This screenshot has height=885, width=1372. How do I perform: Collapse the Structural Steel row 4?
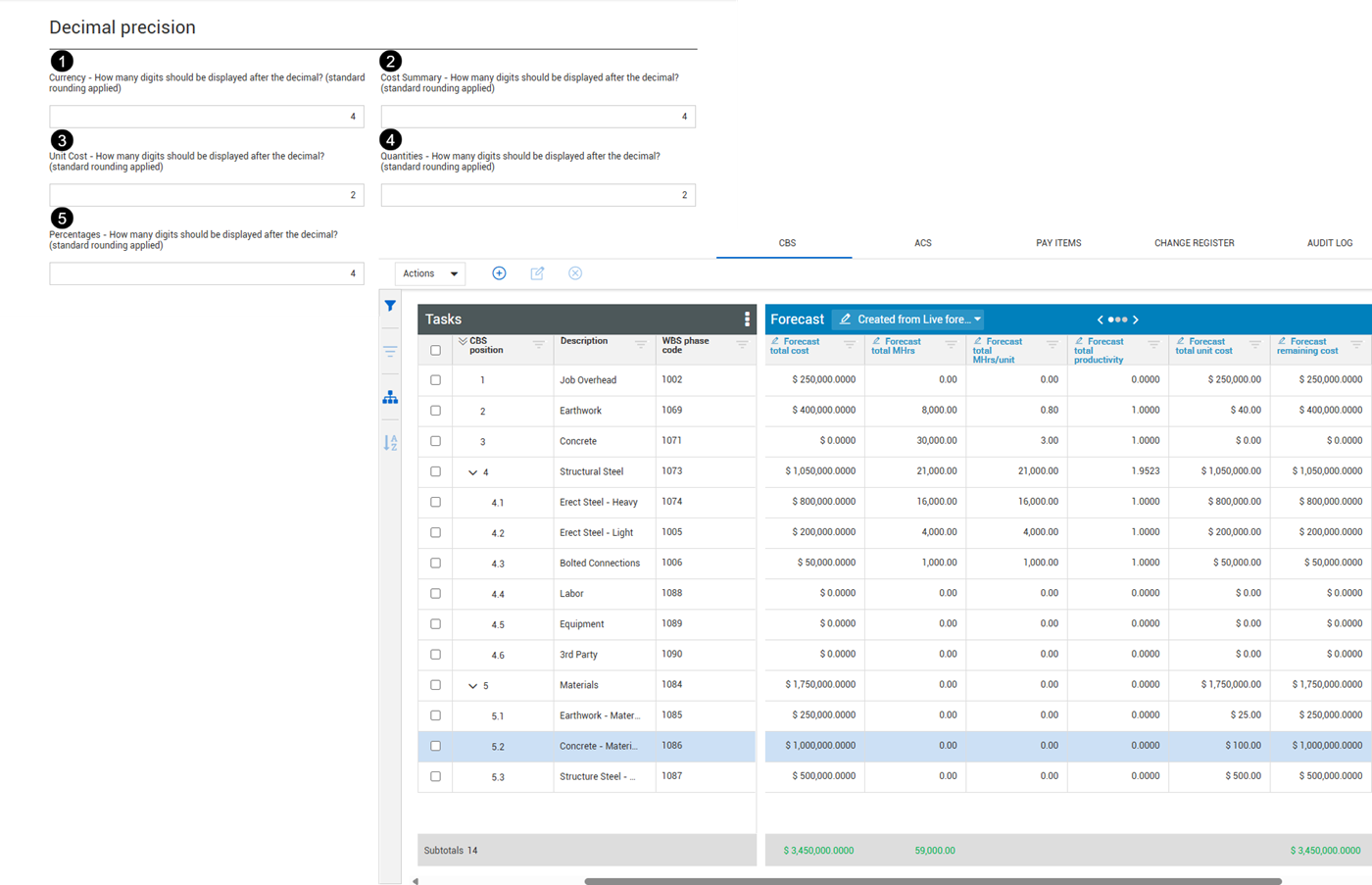[472, 472]
